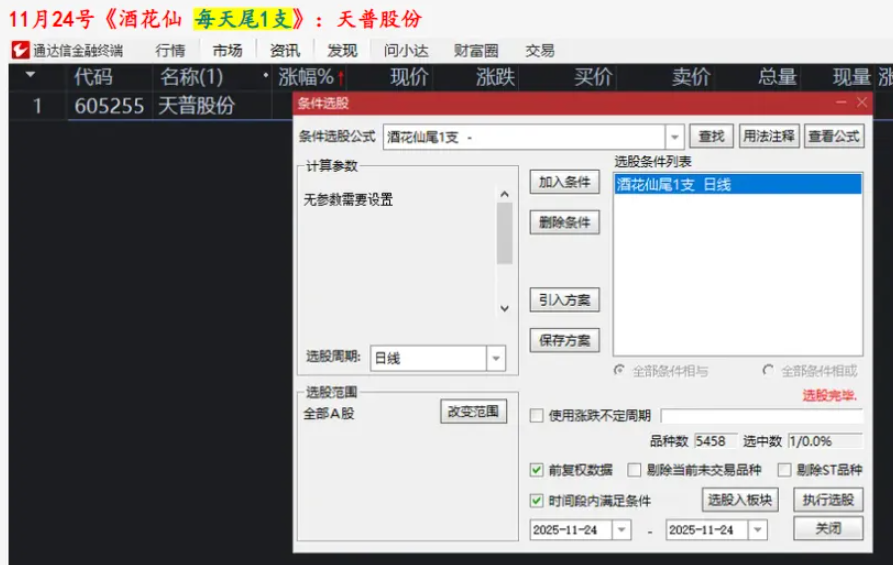Open the 行情 menu
This screenshot has width=893, height=565.
tap(170, 50)
